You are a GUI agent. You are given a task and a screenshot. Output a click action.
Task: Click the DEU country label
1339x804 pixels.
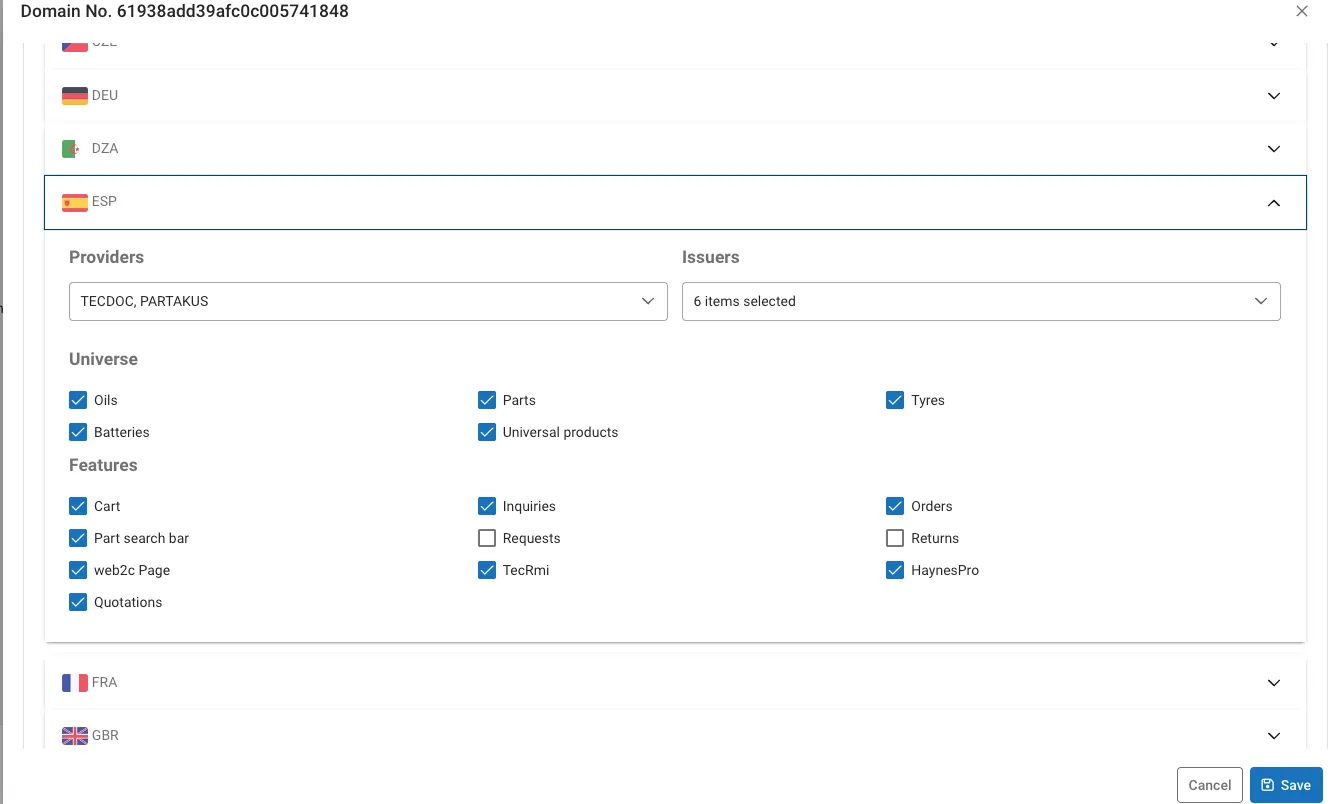tap(105, 96)
